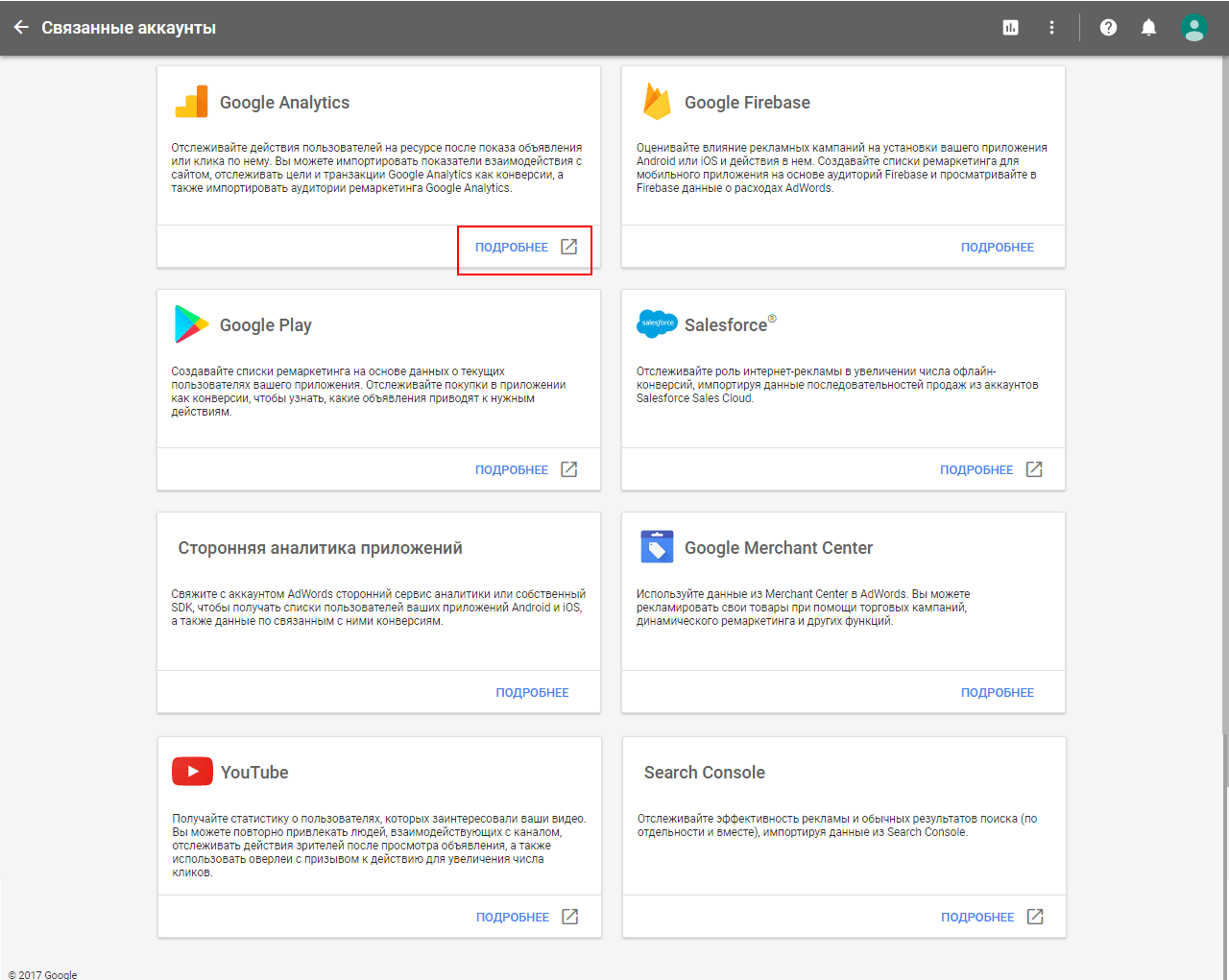The width and height of the screenshot is (1229, 980).
Task: Select the Сторонняя аналитика приложений title
Action: [320, 548]
